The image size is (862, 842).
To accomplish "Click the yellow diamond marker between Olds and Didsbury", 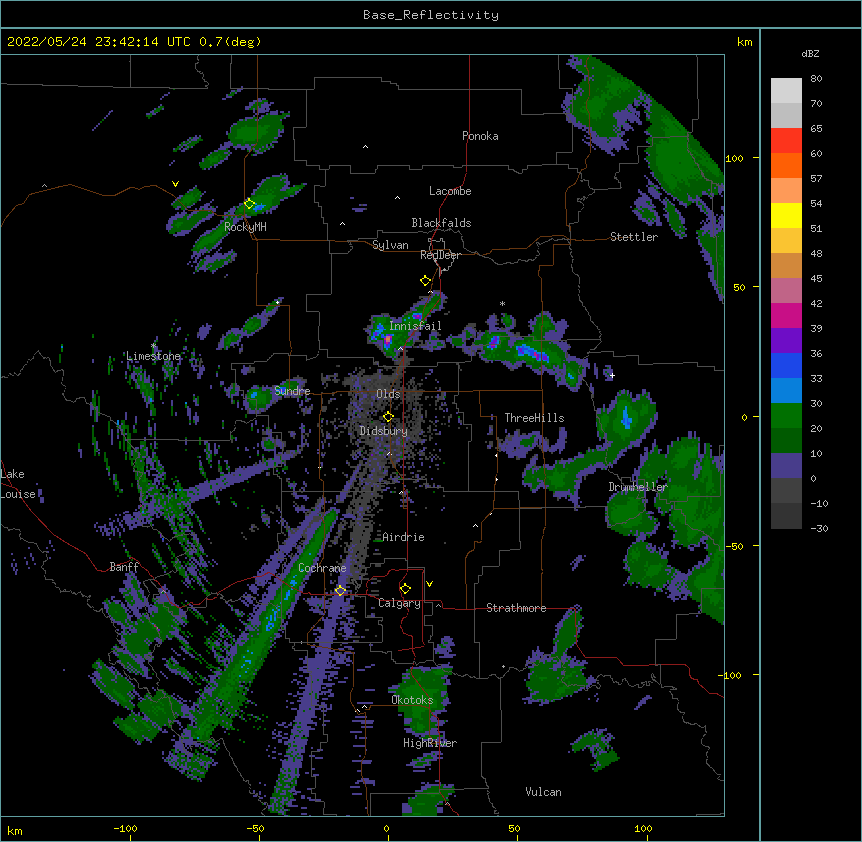I will pos(388,417).
